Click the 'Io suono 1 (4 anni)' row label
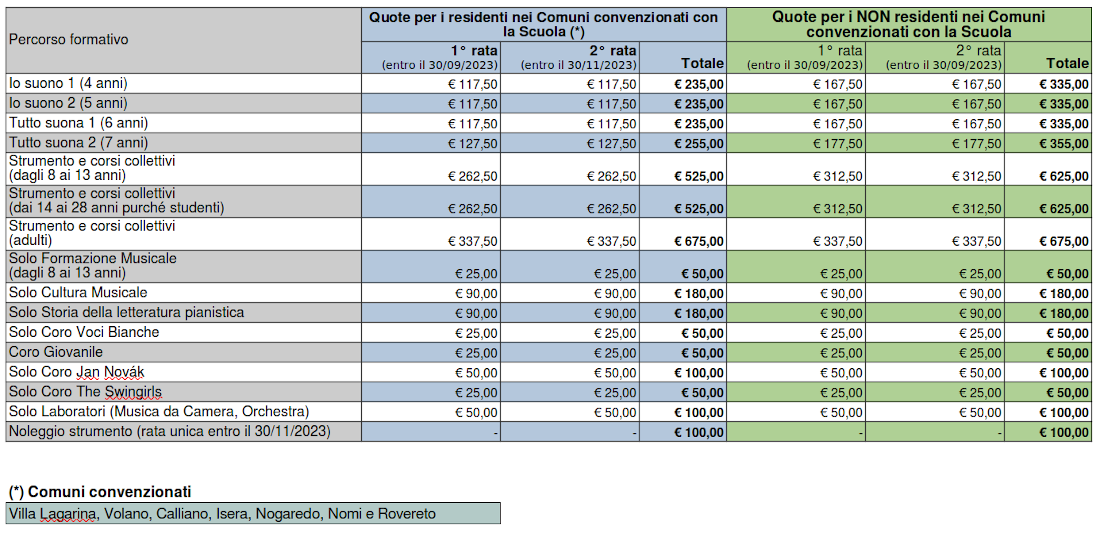Image resolution: width=1100 pixels, height=533 pixels. [x=69, y=83]
